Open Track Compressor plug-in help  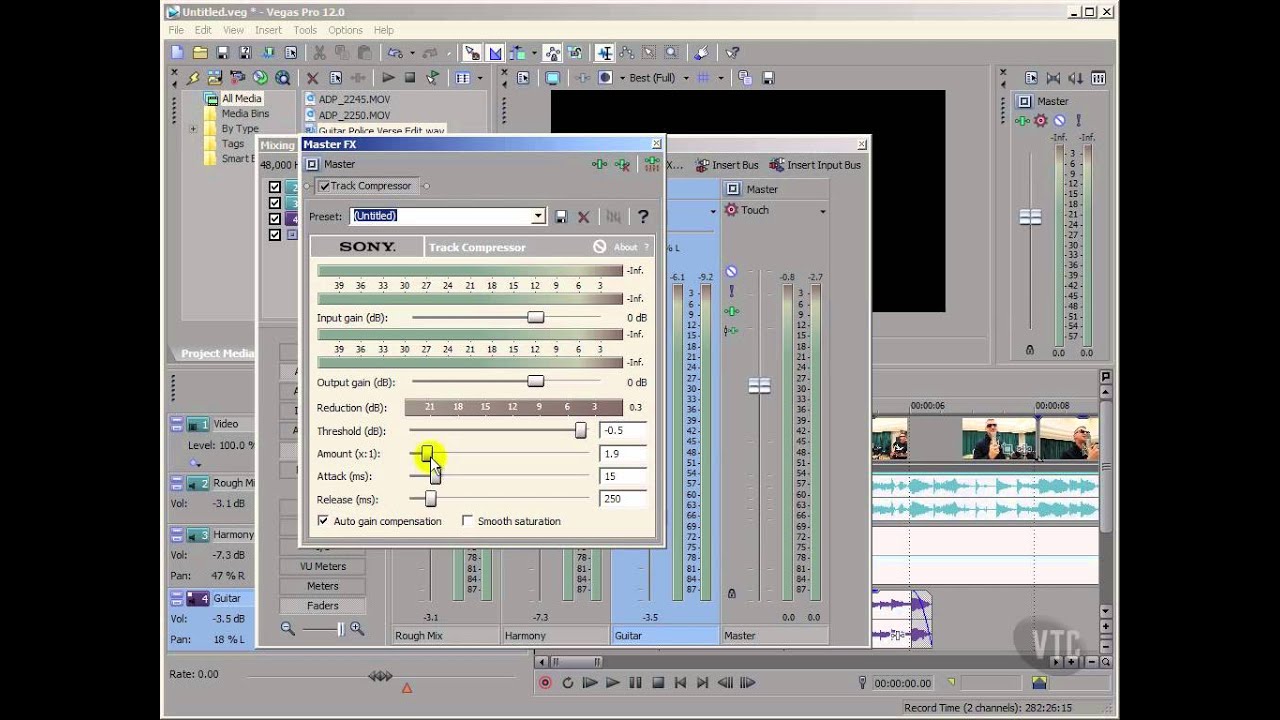643,216
